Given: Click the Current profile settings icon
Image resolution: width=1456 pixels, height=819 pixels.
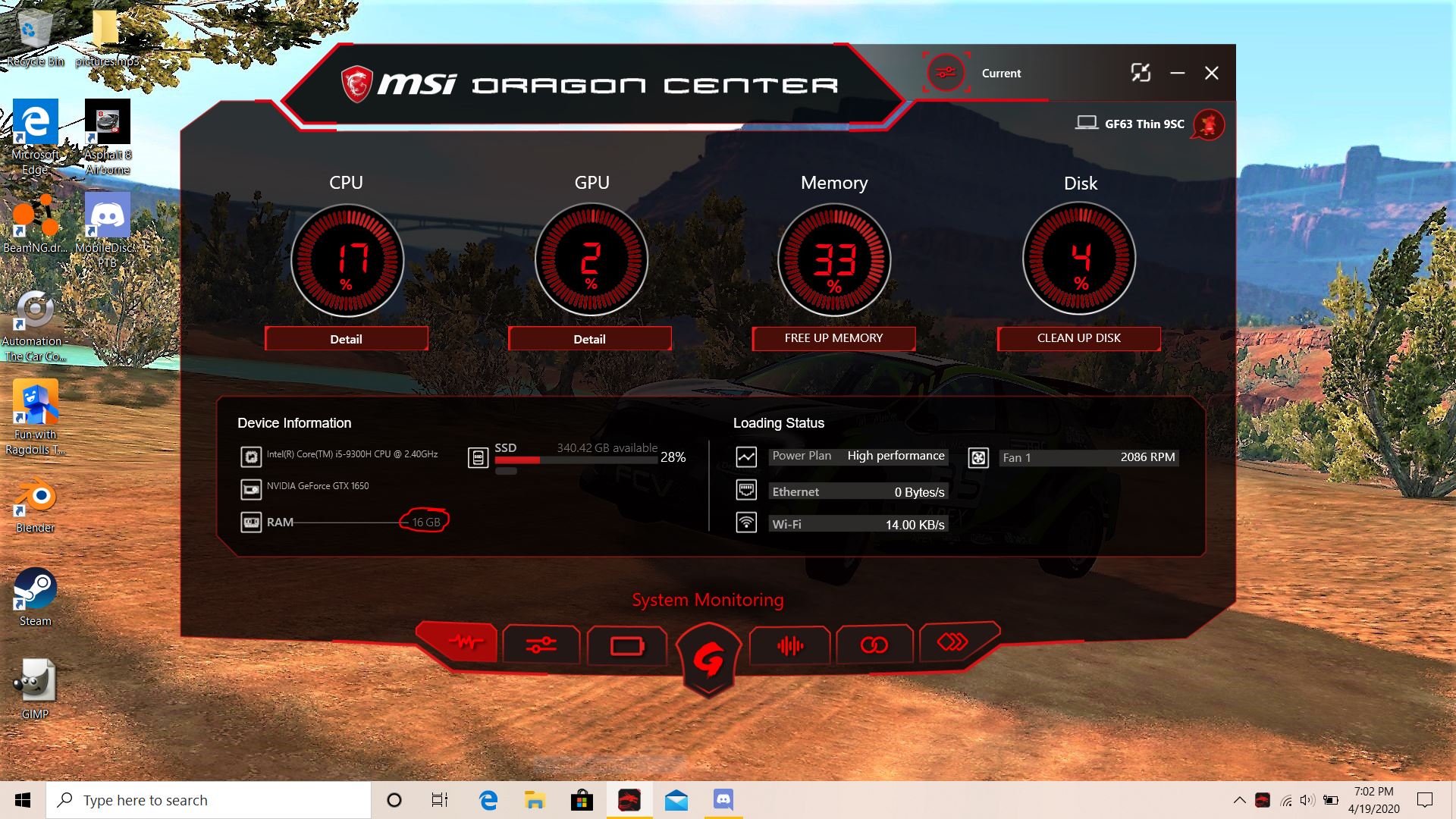Looking at the screenshot, I should click(x=946, y=74).
